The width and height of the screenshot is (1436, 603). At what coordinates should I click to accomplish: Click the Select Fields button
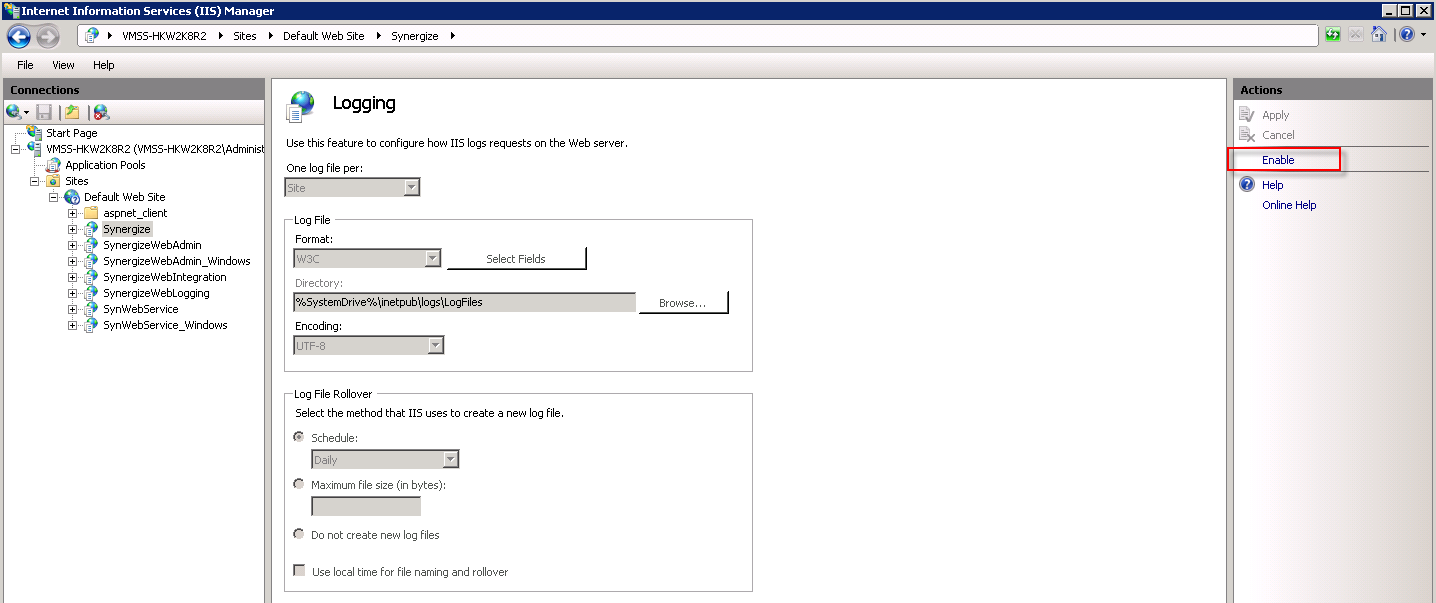516,259
